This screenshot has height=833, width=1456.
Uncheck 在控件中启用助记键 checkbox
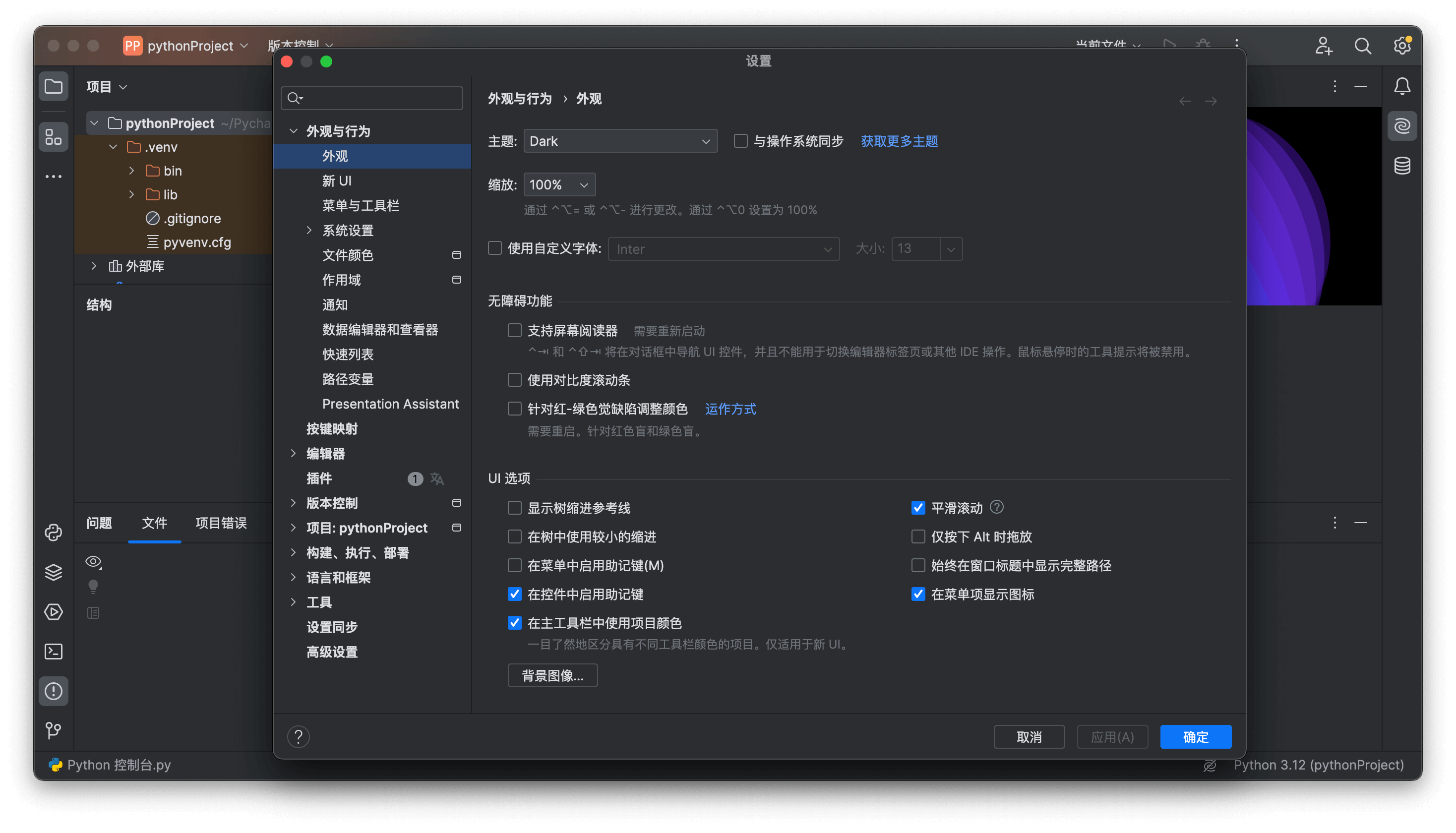pos(514,594)
